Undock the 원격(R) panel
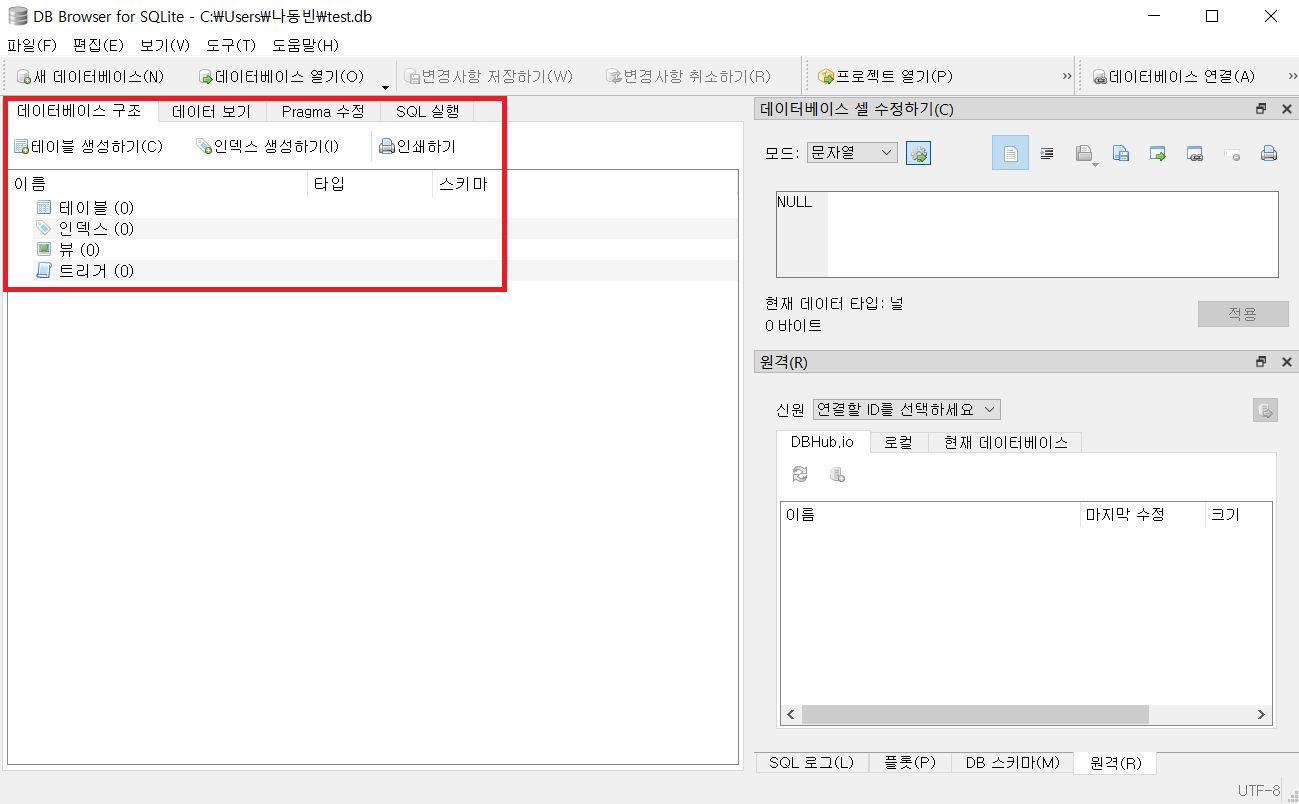Screen dimensions: 1299x804 click(x=1262, y=362)
